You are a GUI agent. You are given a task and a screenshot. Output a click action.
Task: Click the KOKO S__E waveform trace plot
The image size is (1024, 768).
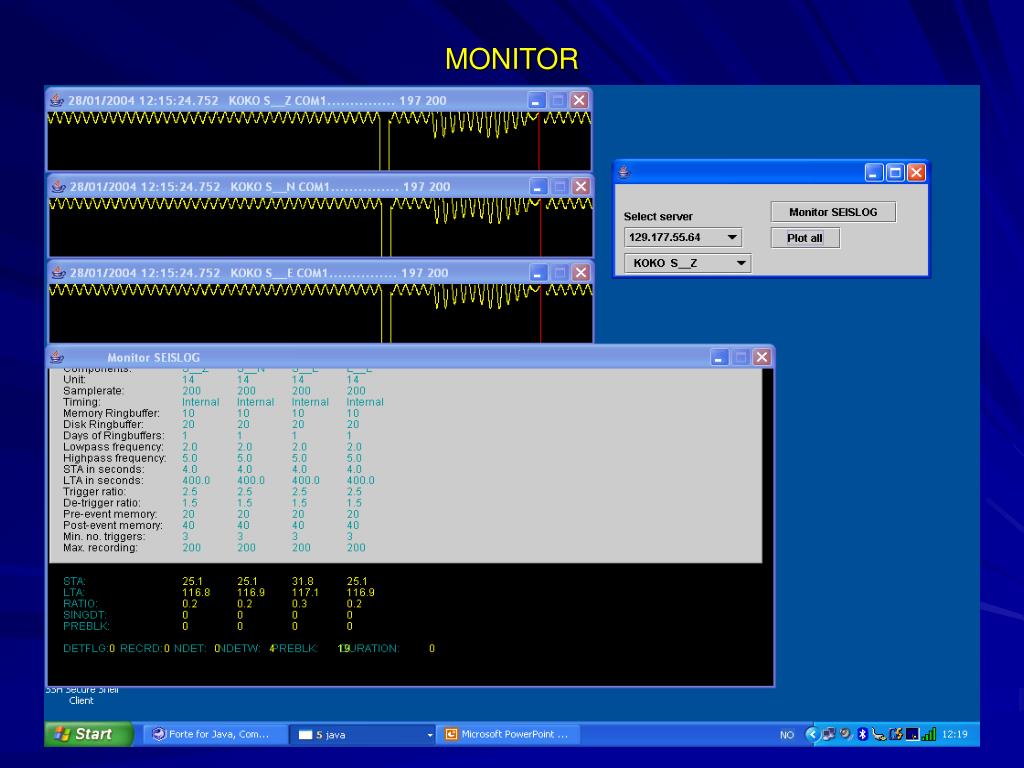pos(321,313)
